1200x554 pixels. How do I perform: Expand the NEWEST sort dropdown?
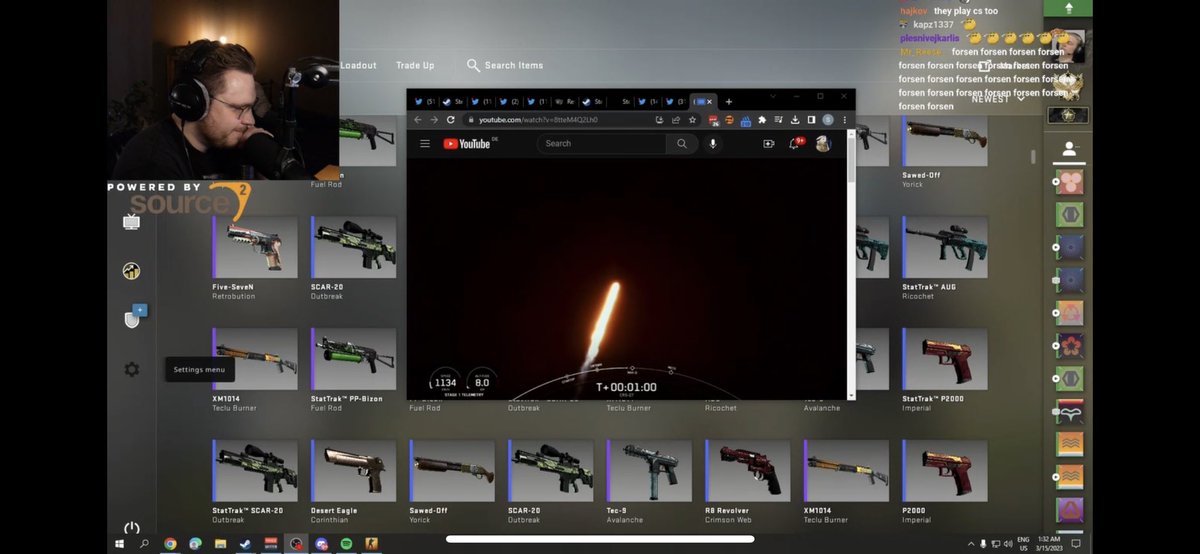pos(998,98)
